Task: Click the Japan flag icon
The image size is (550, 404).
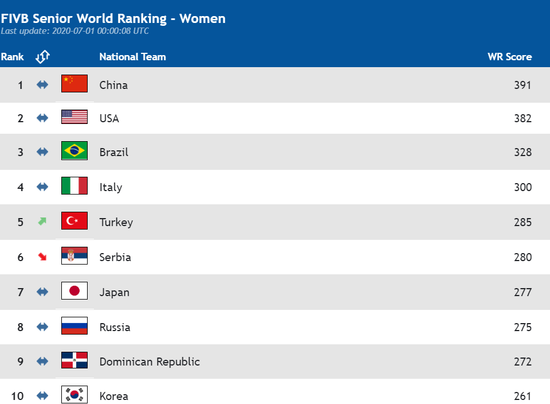Action: [74, 291]
